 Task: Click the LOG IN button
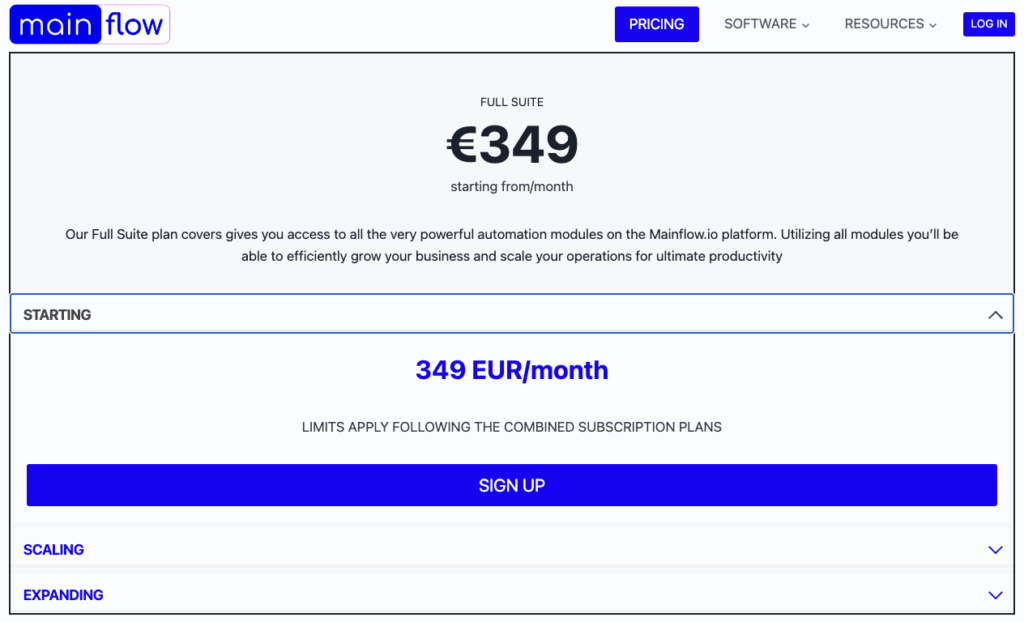click(988, 24)
